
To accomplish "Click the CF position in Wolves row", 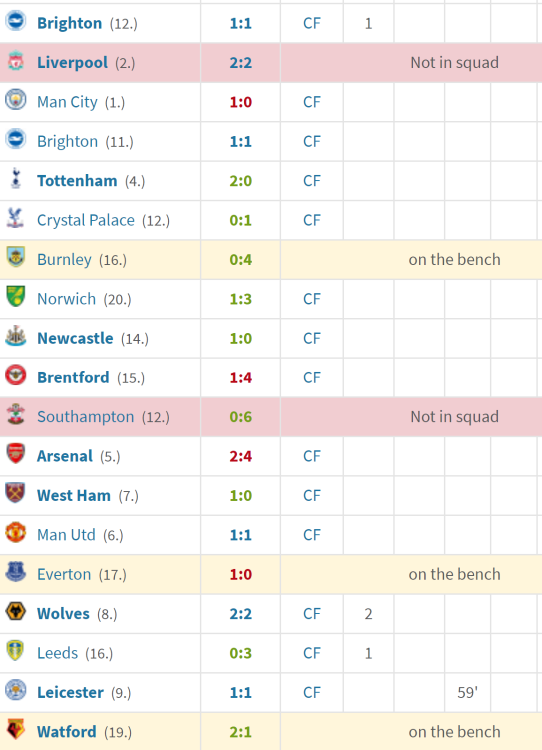I will tap(312, 614).
